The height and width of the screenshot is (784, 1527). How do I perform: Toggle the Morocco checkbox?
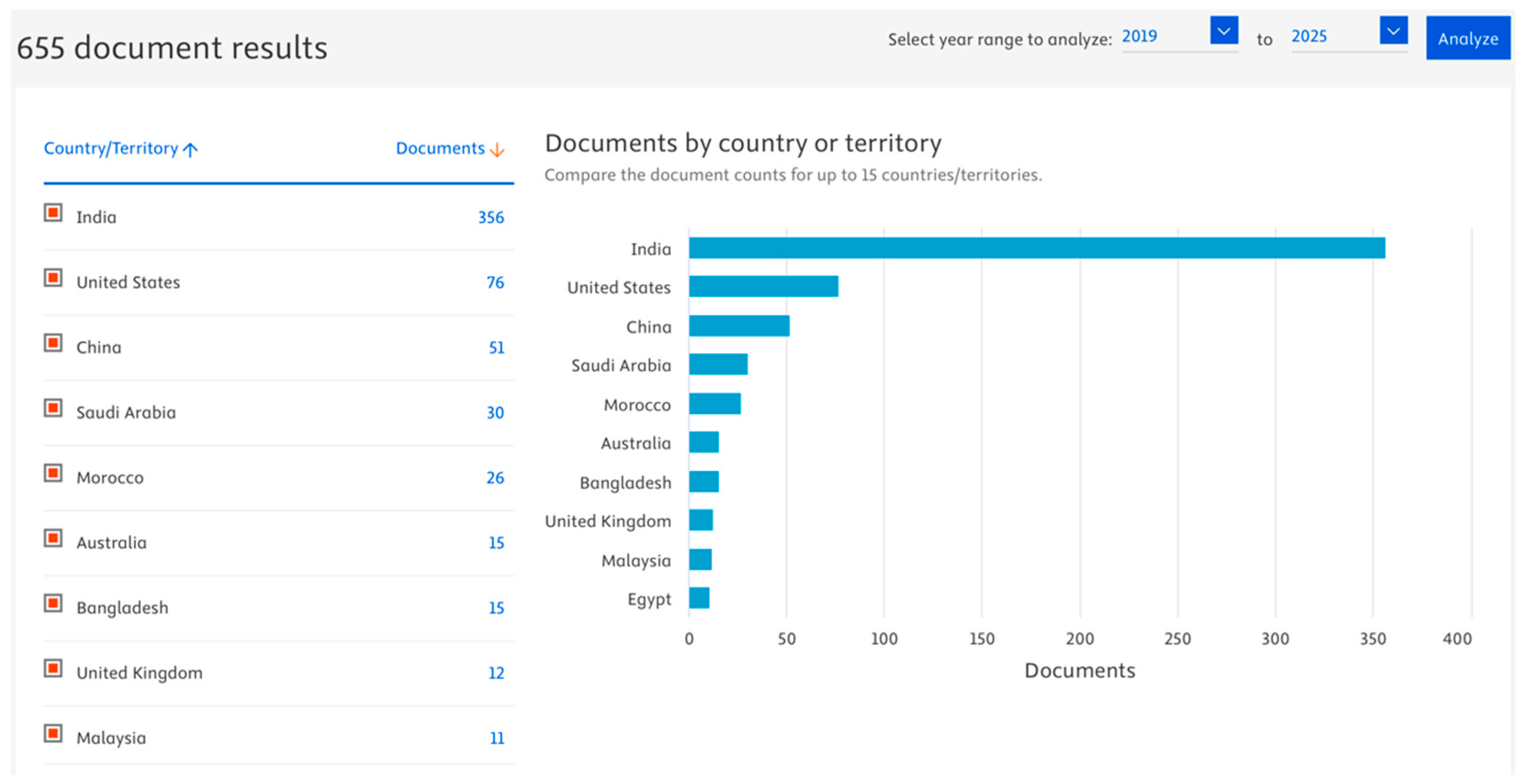pos(53,474)
